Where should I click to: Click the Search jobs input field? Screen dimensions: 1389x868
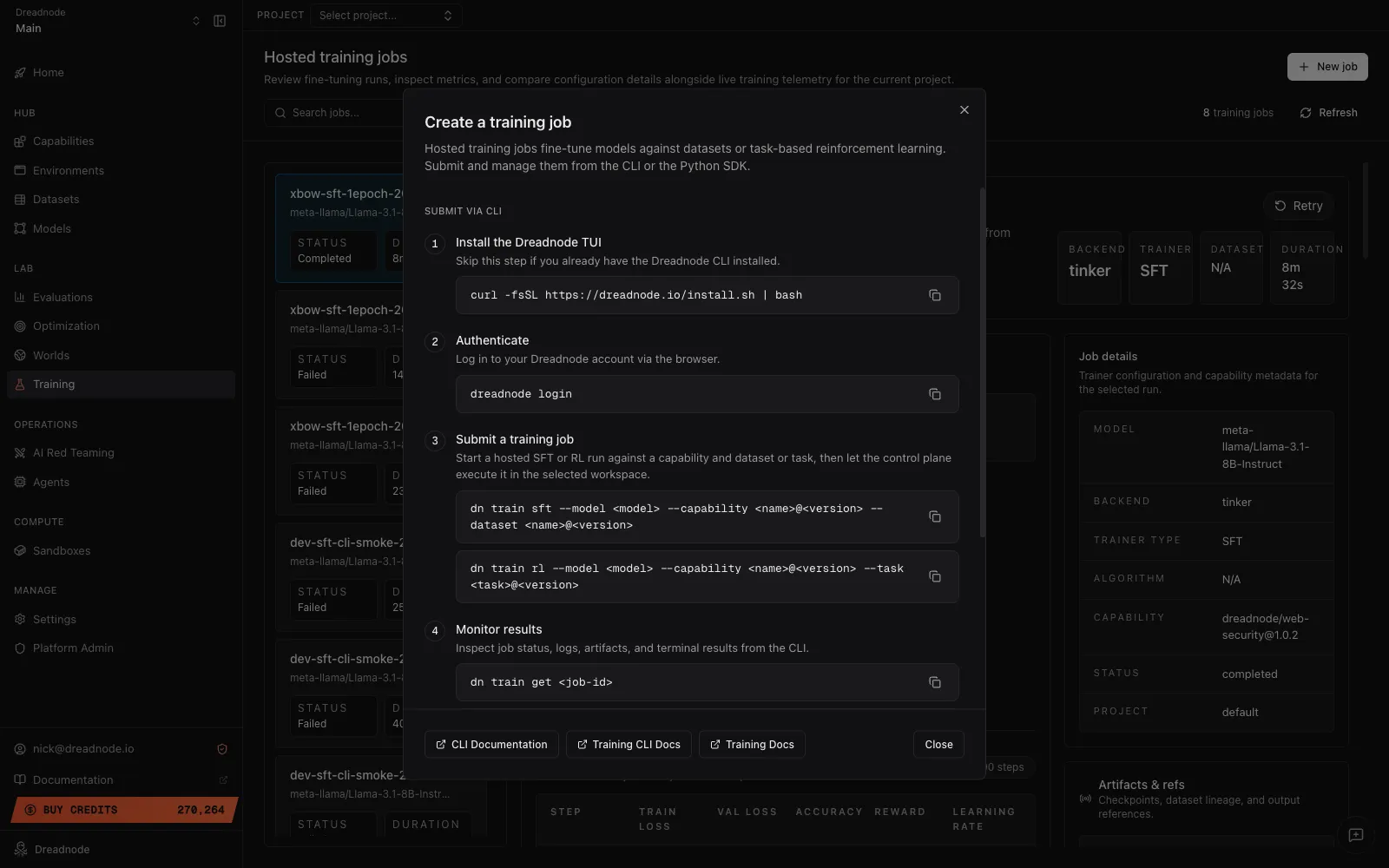pos(339,112)
